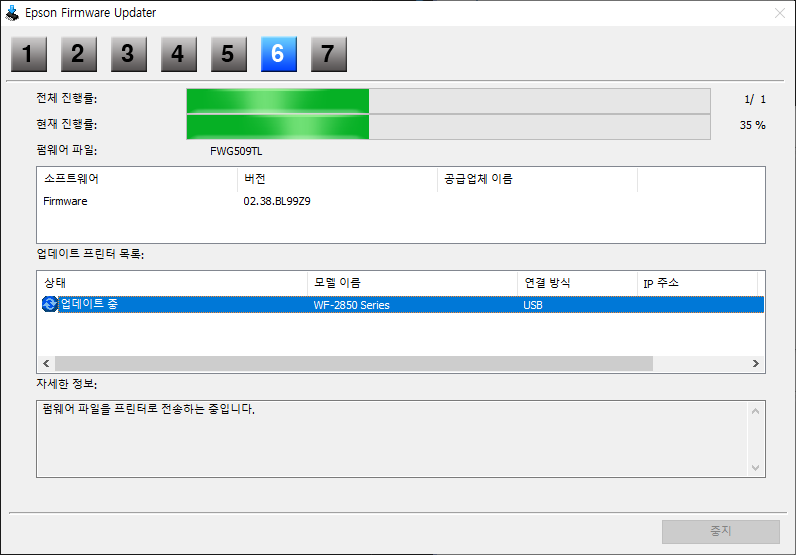Viewport: 796px width, 555px height.
Task: Click the step 7 number icon
Action: click(x=329, y=54)
